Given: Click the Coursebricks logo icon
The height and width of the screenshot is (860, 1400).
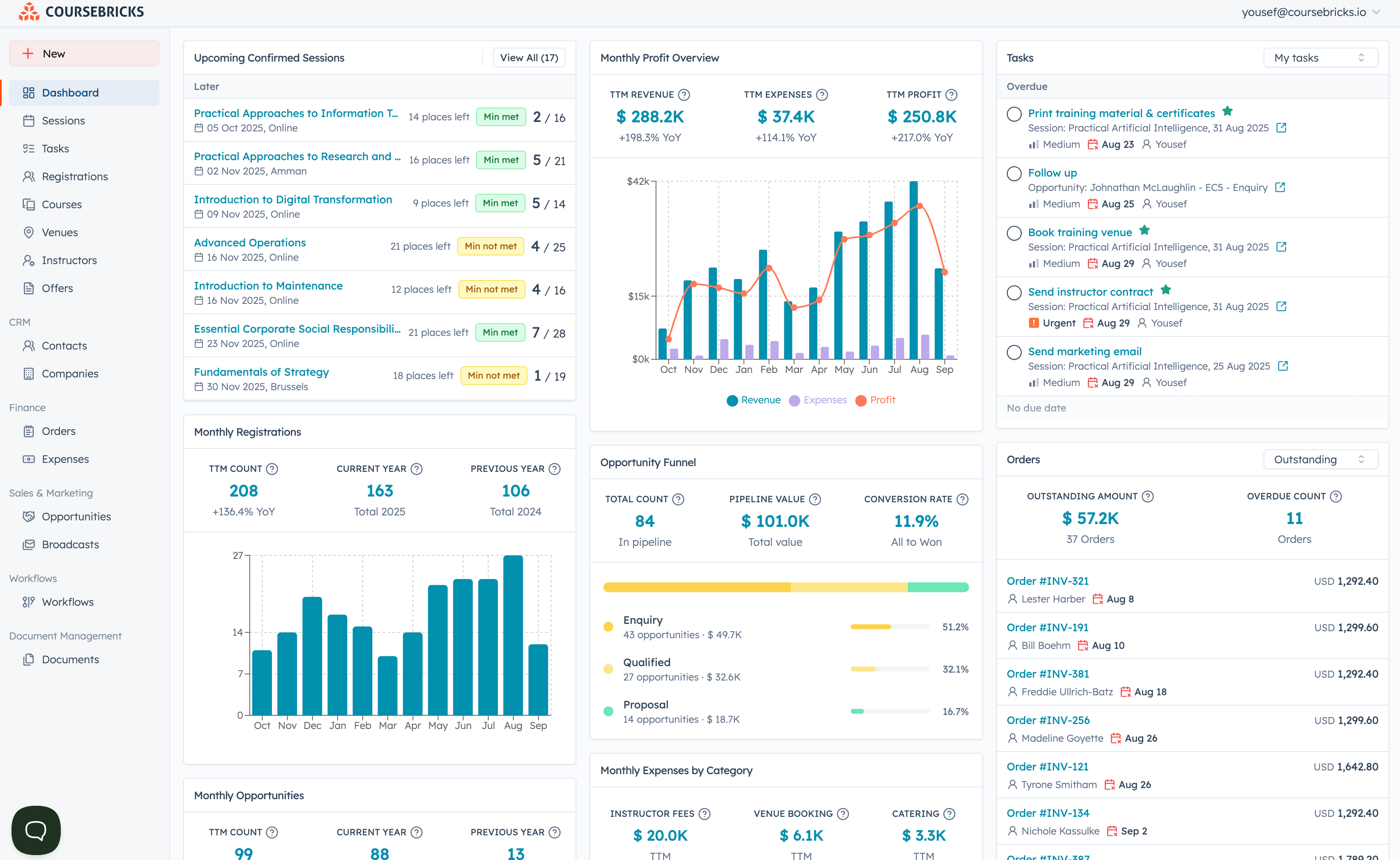Looking at the screenshot, I should (28, 11).
